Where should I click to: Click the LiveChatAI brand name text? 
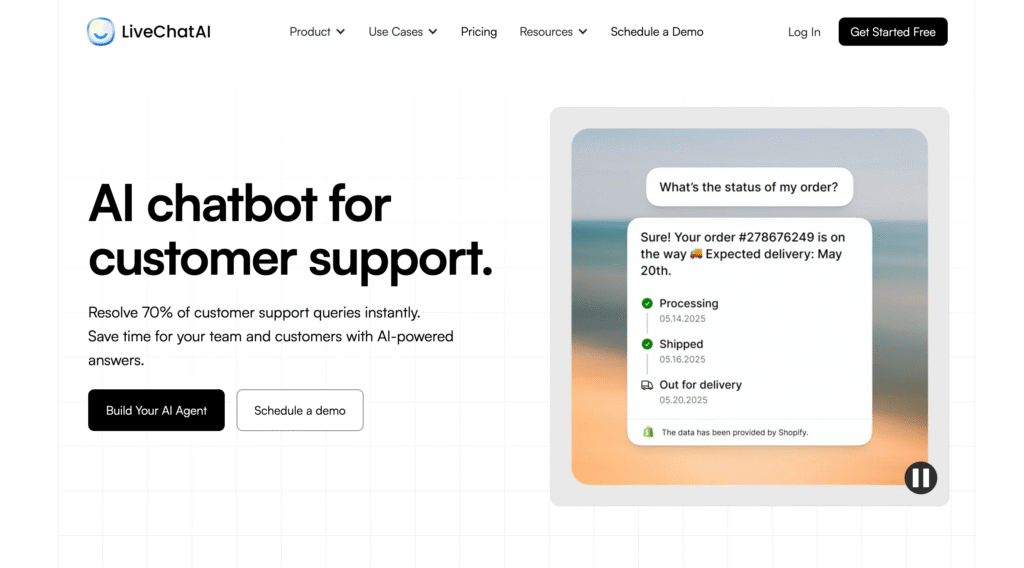(166, 32)
